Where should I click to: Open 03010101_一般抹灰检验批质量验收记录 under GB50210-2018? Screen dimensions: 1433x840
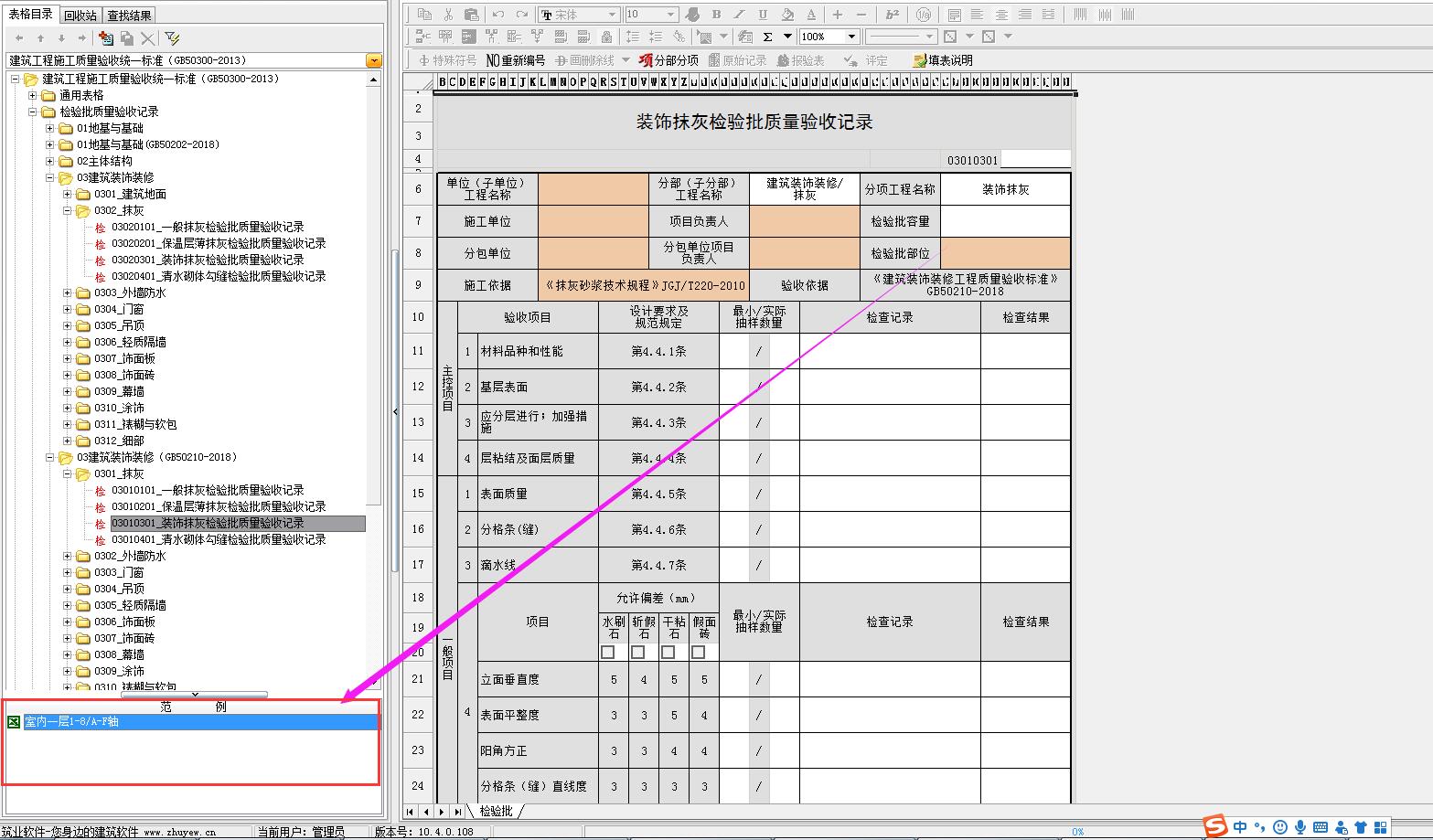208,491
